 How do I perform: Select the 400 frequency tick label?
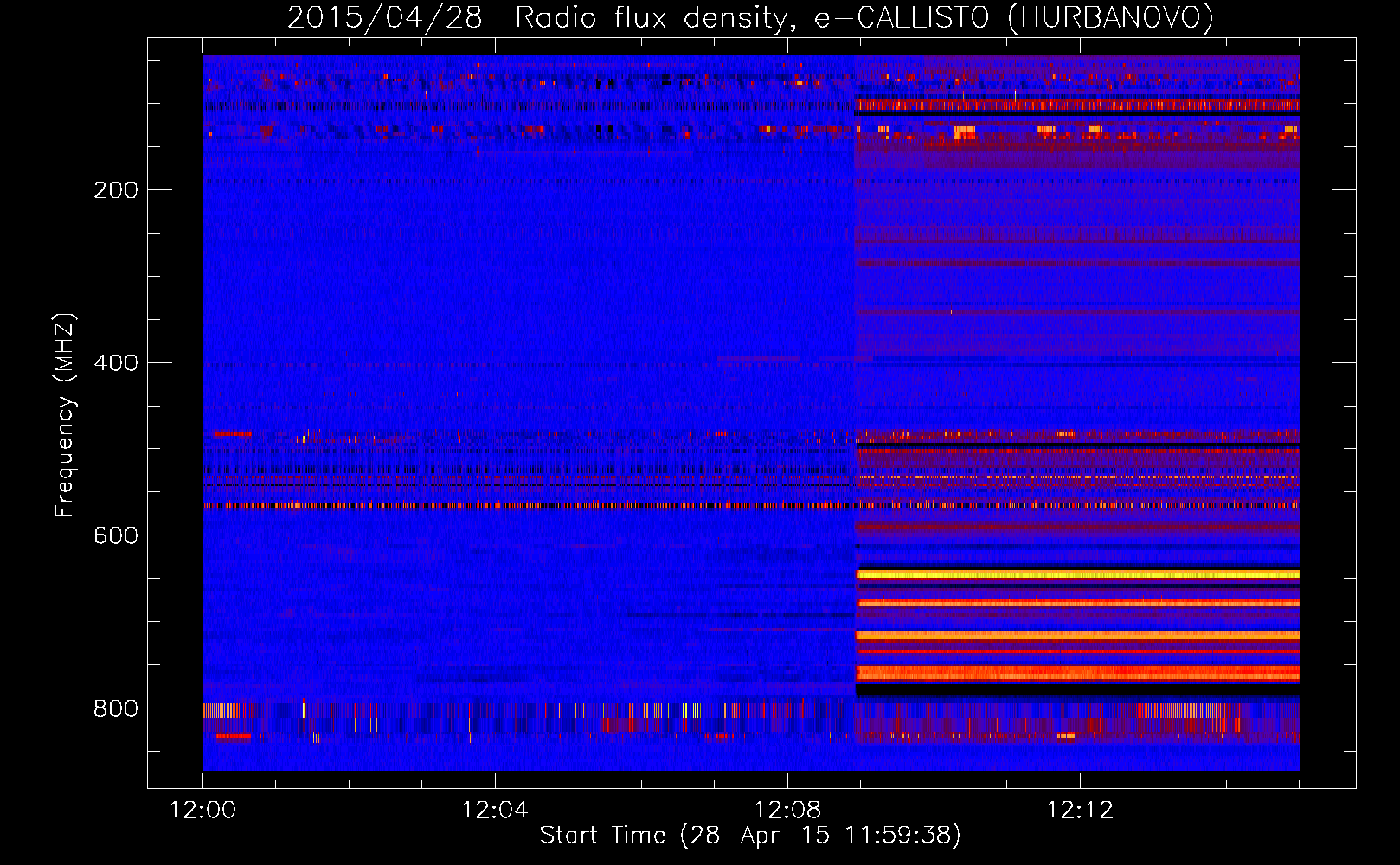[x=116, y=362]
